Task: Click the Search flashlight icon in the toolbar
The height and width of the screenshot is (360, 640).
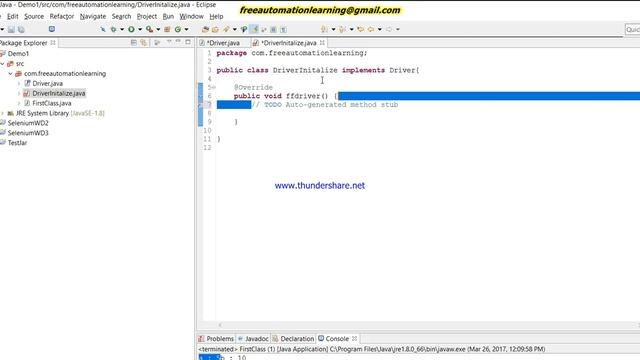Action: tap(226, 29)
